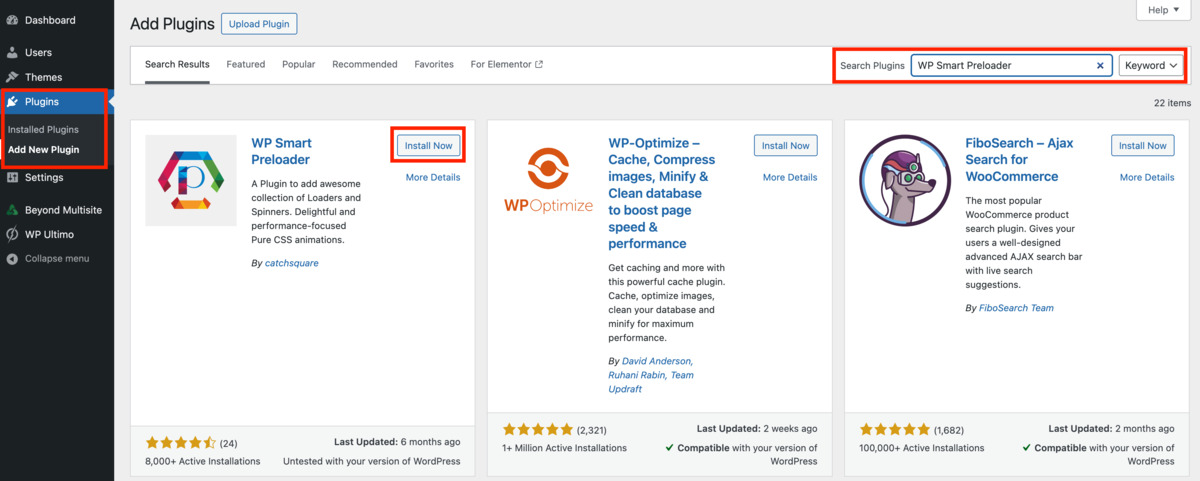View More Details for WP Smart Preloader
Viewport: 1200px width, 481px height.
pyautogui.click(x=433, y=177)
